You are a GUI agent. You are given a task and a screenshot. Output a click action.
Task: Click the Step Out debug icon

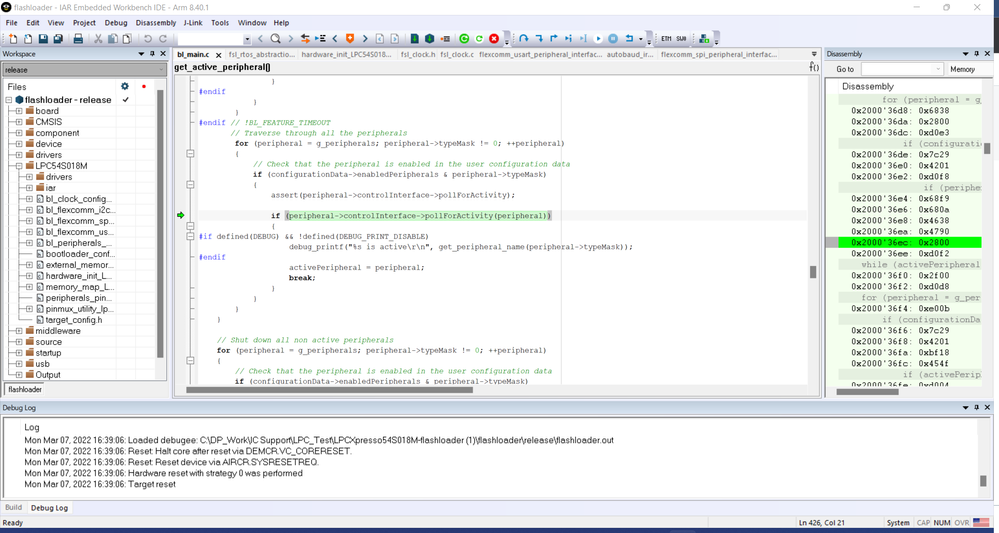554,39
